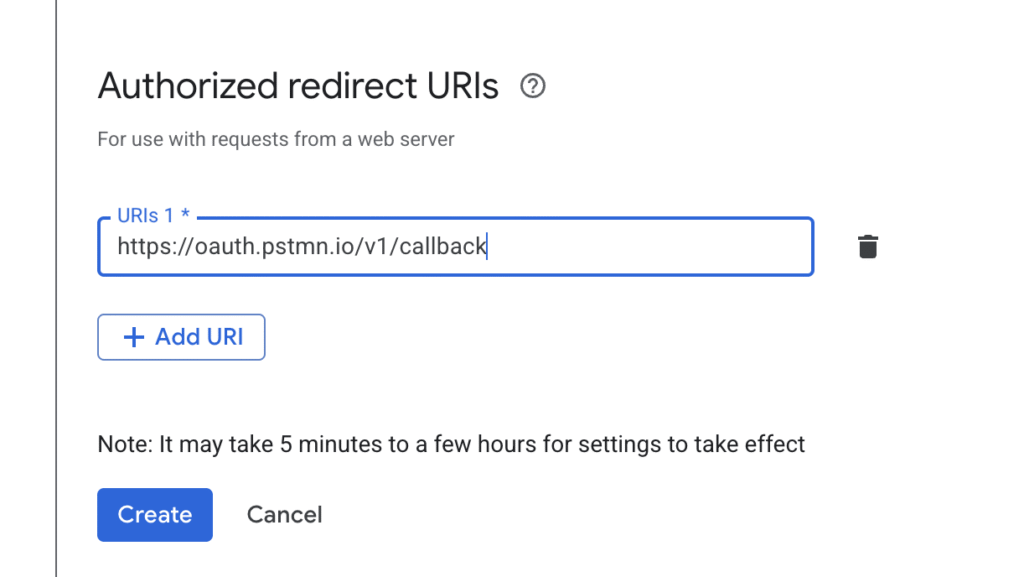Cancel the OAuth client creation
This screenshot has height=577, width=1024.
[284, 515]
